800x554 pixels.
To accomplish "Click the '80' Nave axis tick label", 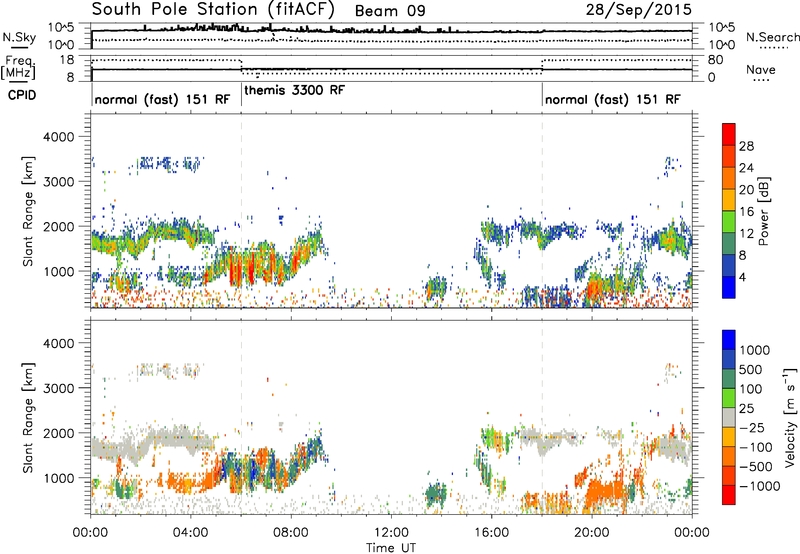I will (x=715, y=60).
